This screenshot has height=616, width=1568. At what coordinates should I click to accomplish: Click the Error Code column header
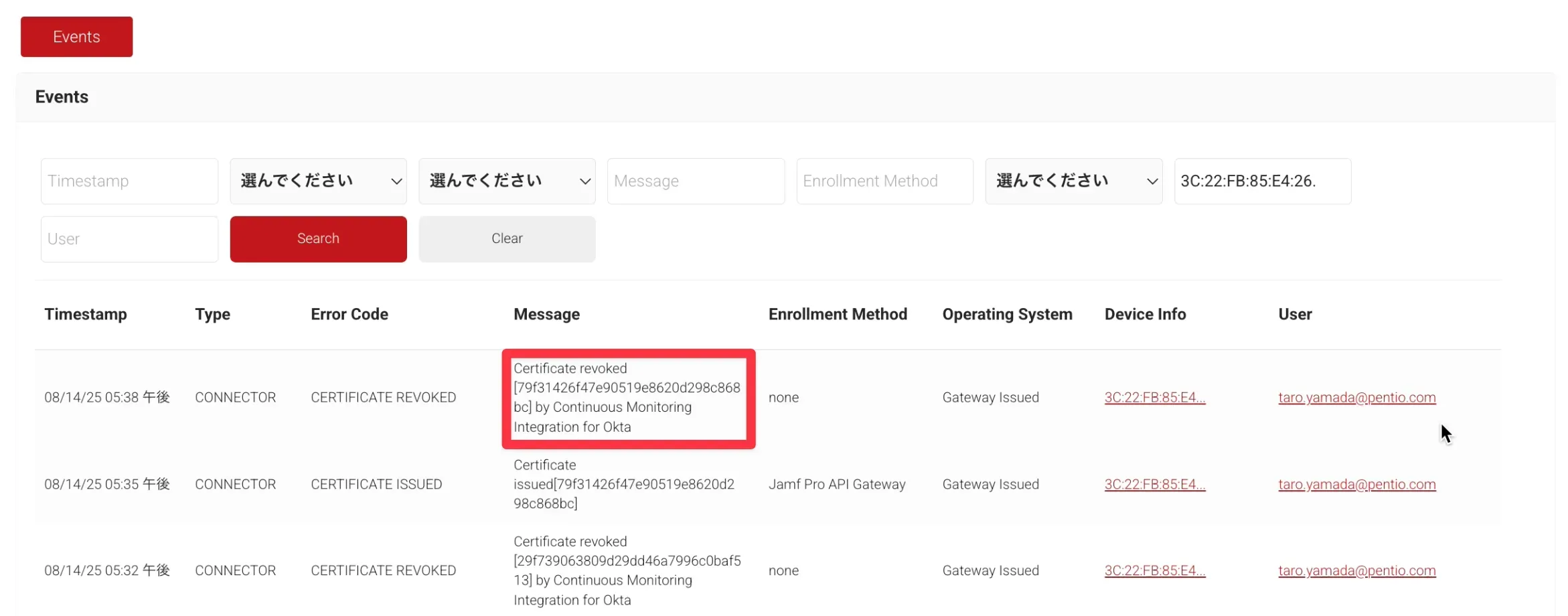pyautogui.click(x=349, y=314)
